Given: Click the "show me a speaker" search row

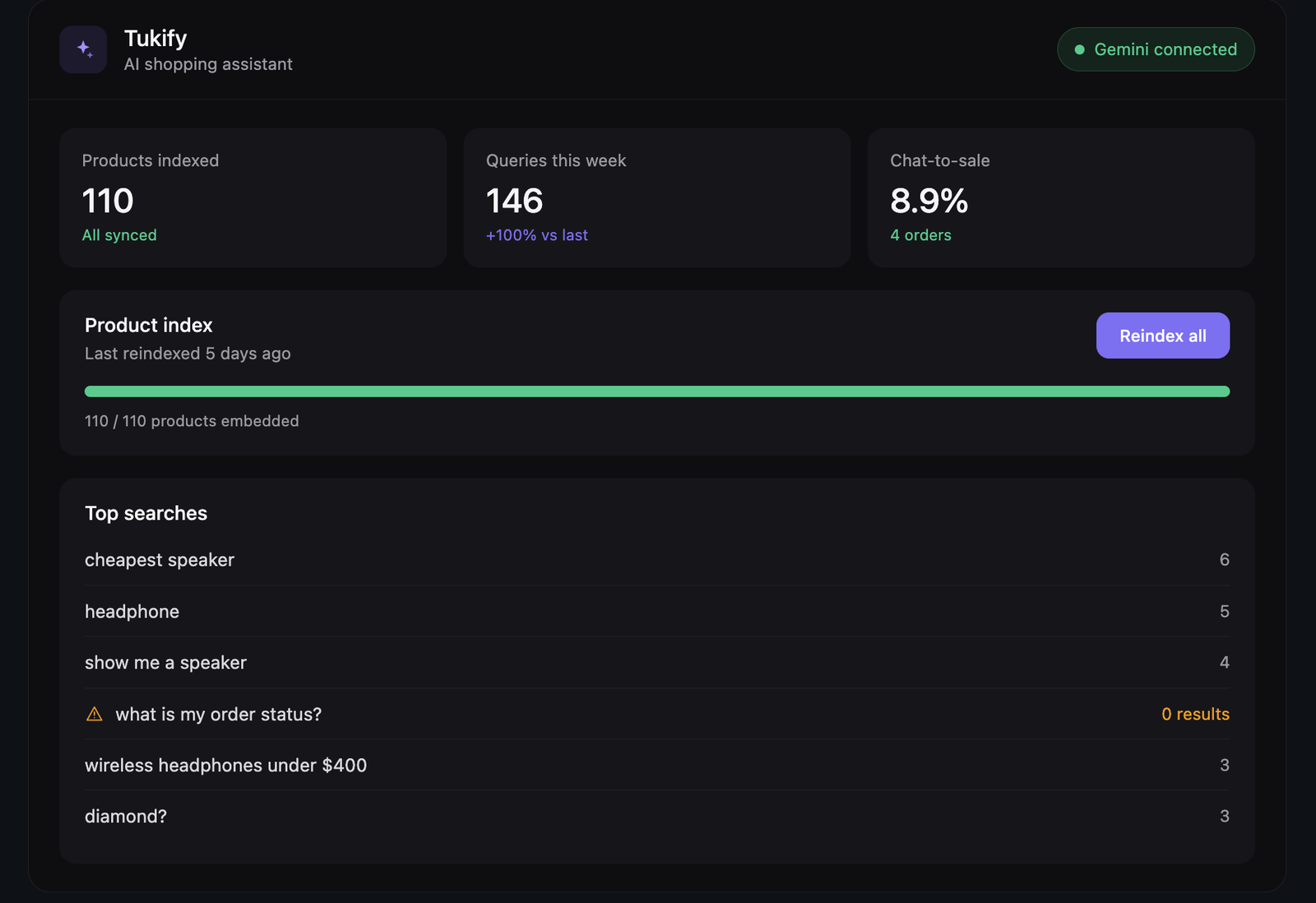Looking at the screenshot, I should pos(657,662).
